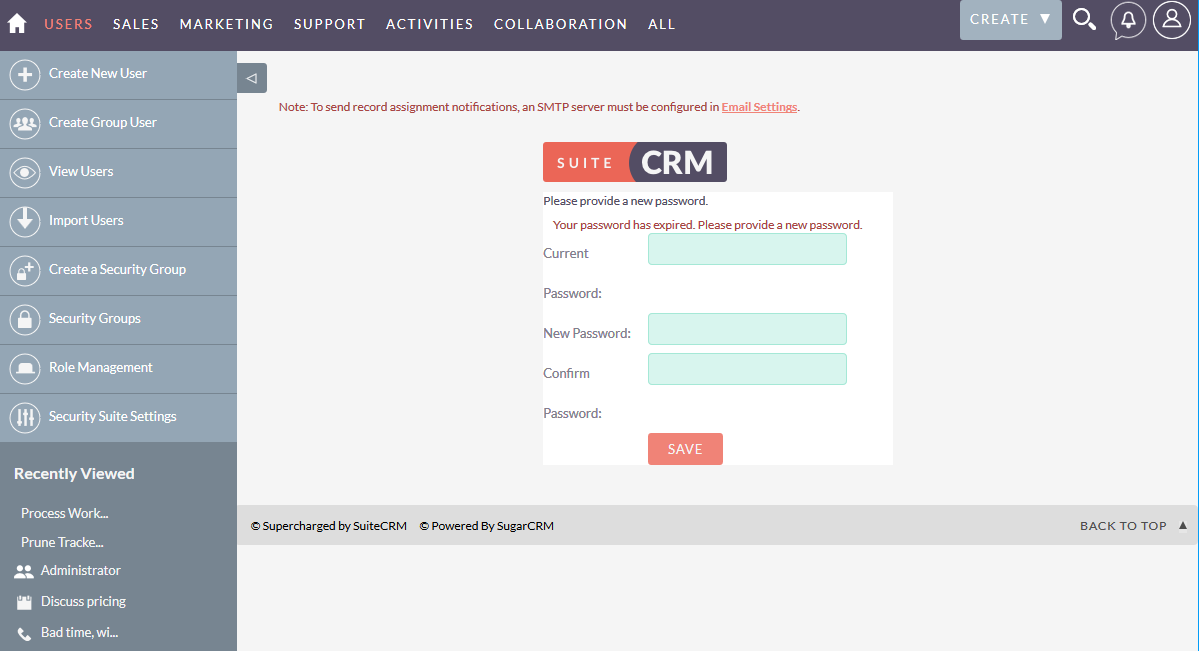1199x651 pixels.
Task: Open Role Management text link
Action: coord(101,367)
